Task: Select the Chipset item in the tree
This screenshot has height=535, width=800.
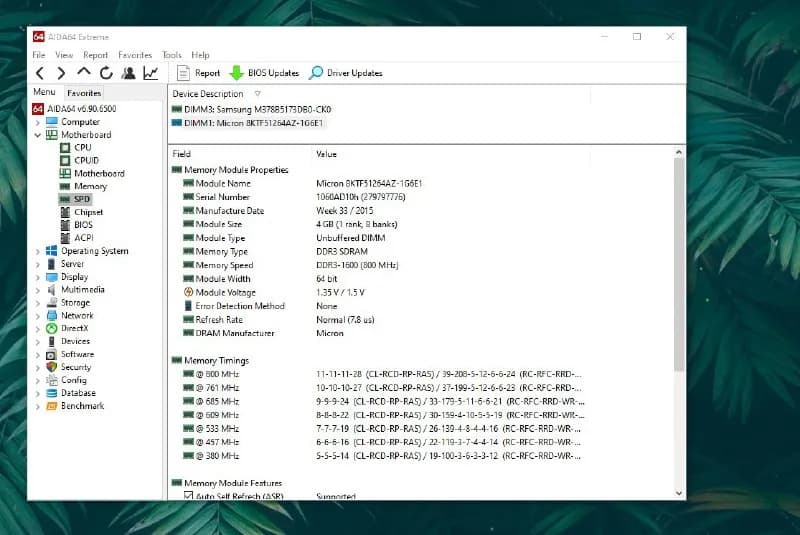Action: [82, 212]
